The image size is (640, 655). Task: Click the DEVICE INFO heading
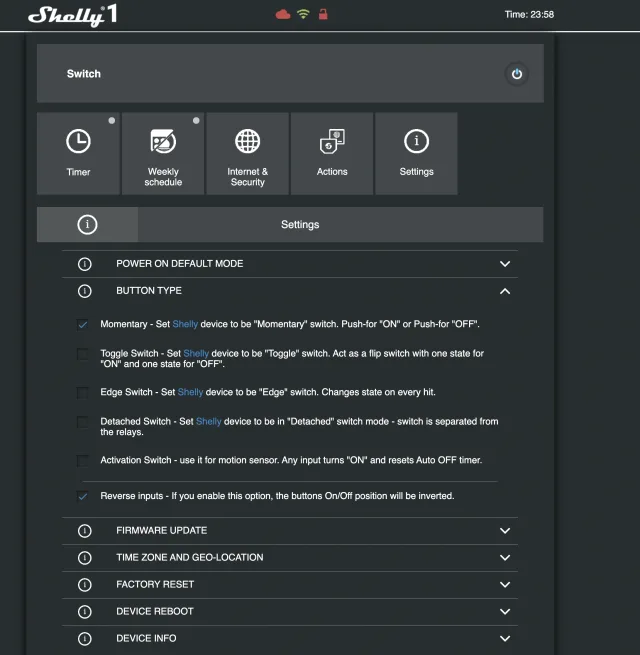tap(146, 638)
